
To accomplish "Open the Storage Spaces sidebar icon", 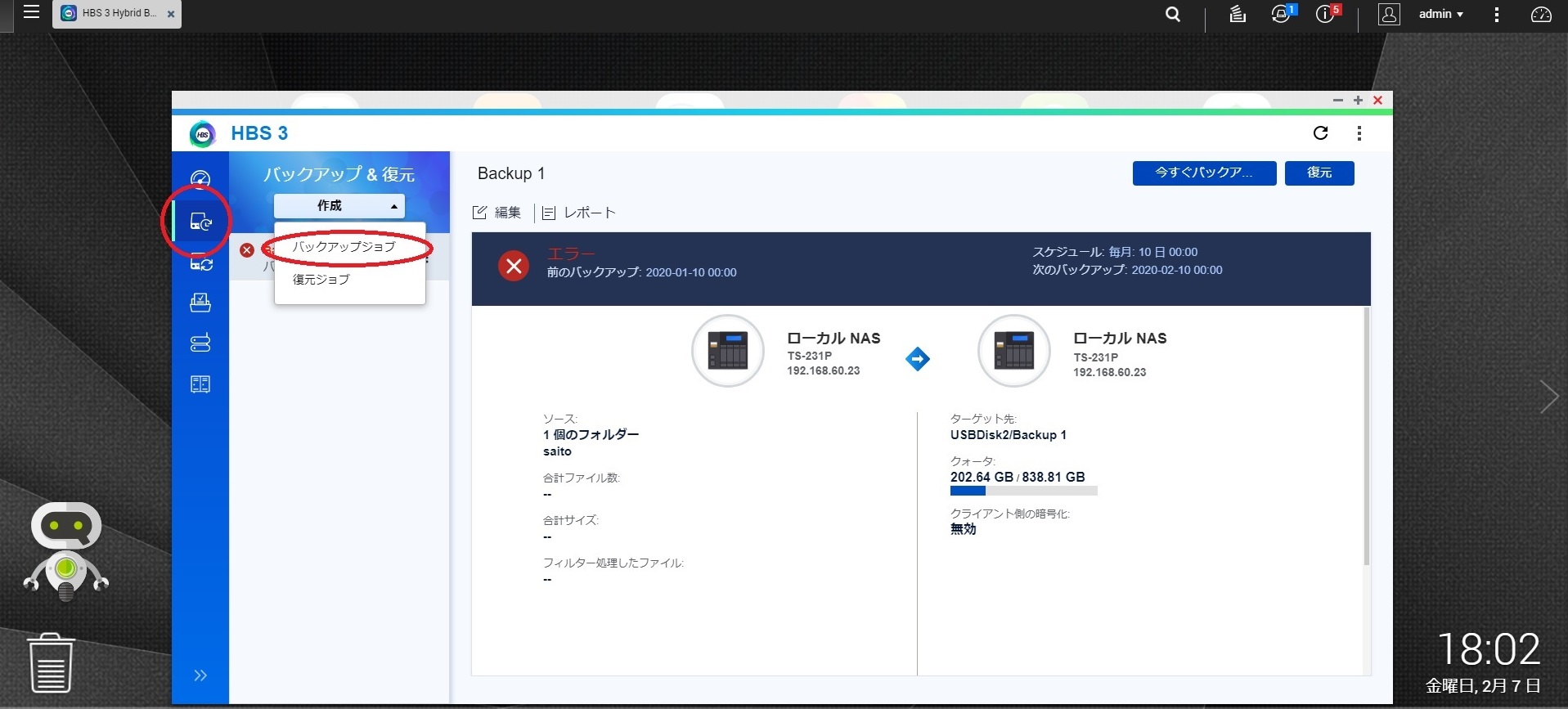I will coord(200,343).
